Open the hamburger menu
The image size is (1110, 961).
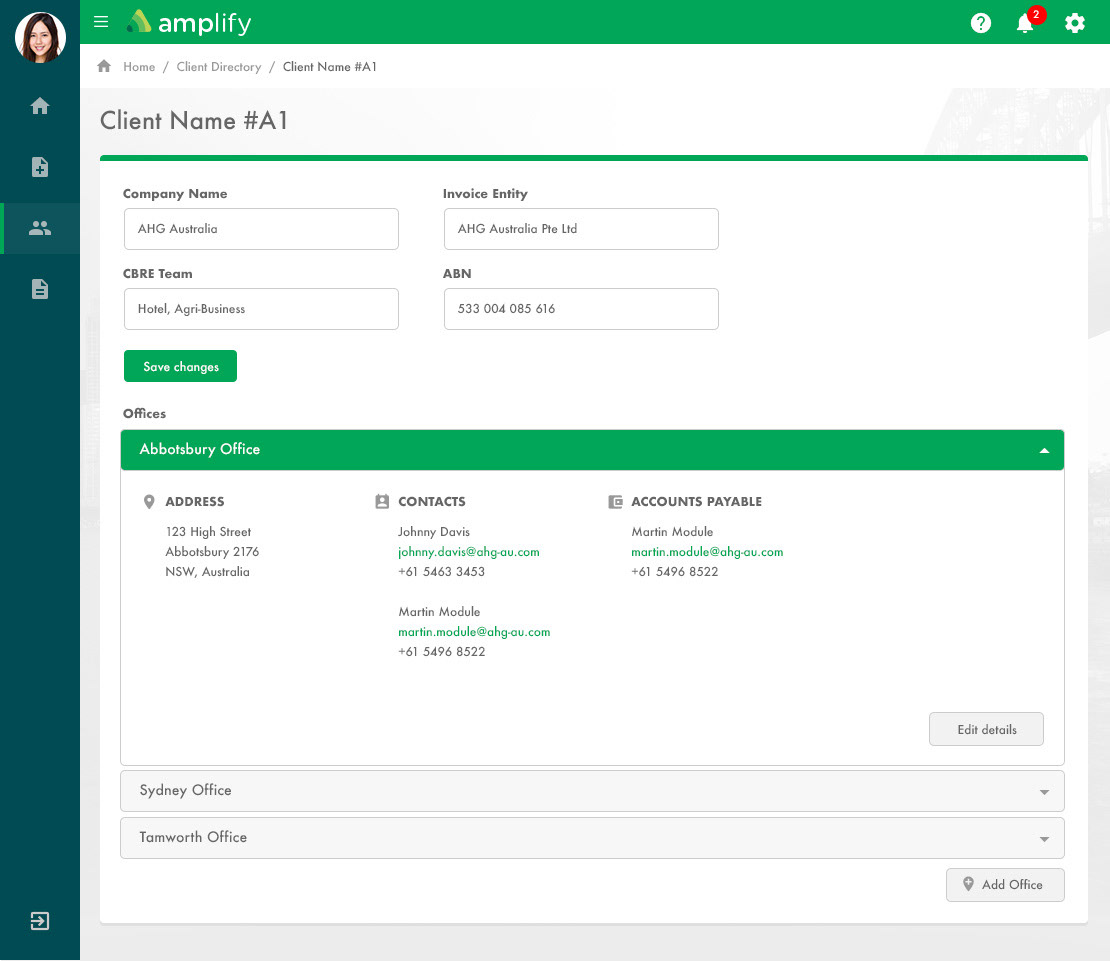pyautogui.click(x=101, y=21)
